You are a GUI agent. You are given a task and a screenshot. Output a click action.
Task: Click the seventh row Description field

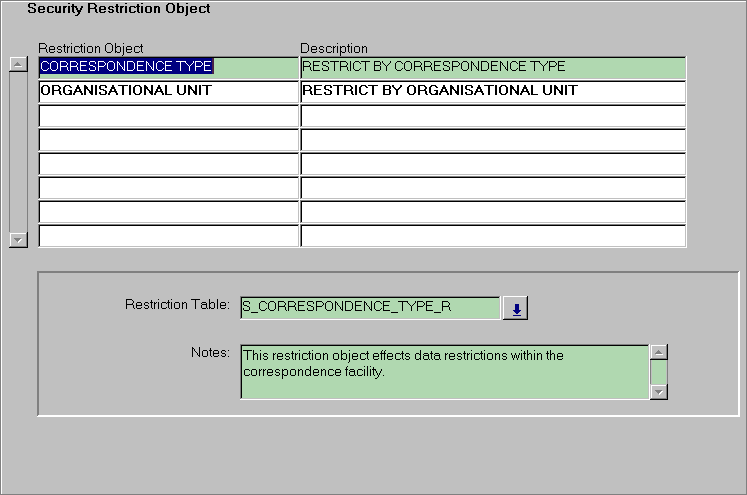pyautogui.click(x=492, y=212)
